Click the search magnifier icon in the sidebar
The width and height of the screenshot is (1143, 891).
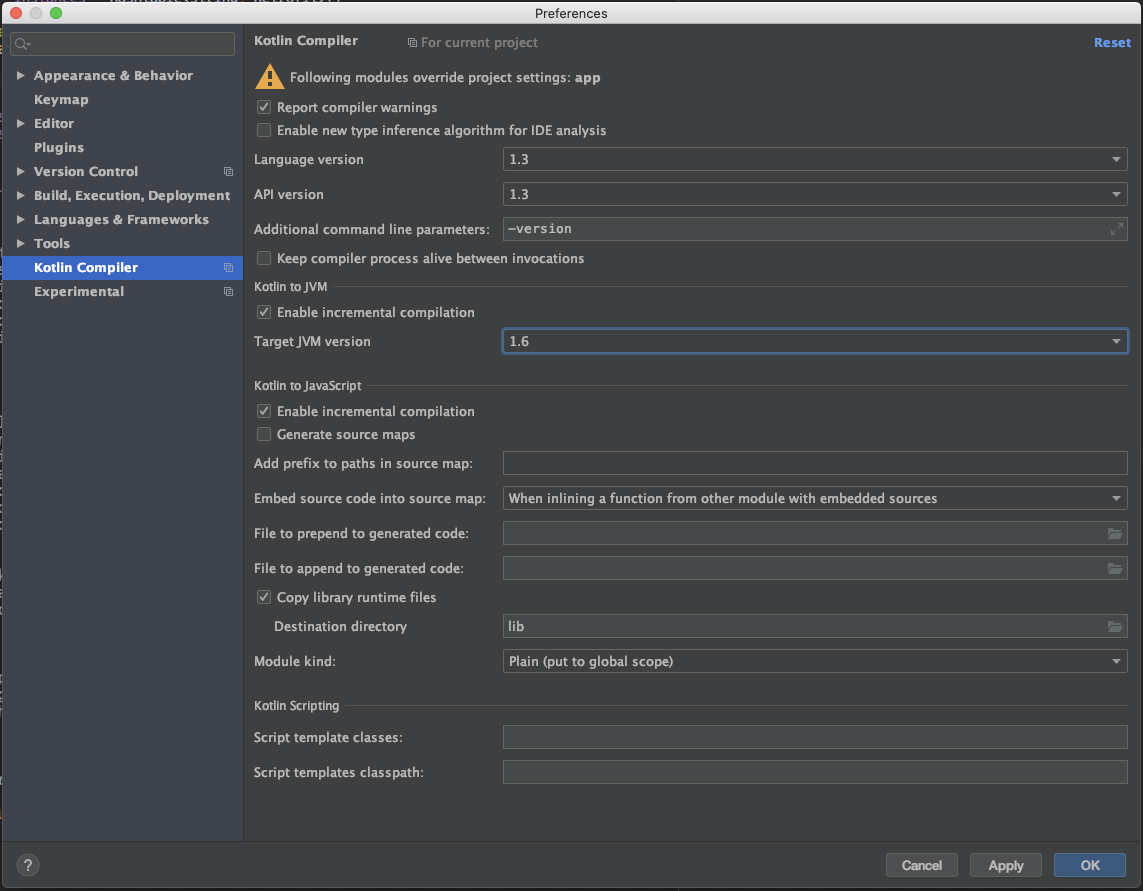point(22,44)
